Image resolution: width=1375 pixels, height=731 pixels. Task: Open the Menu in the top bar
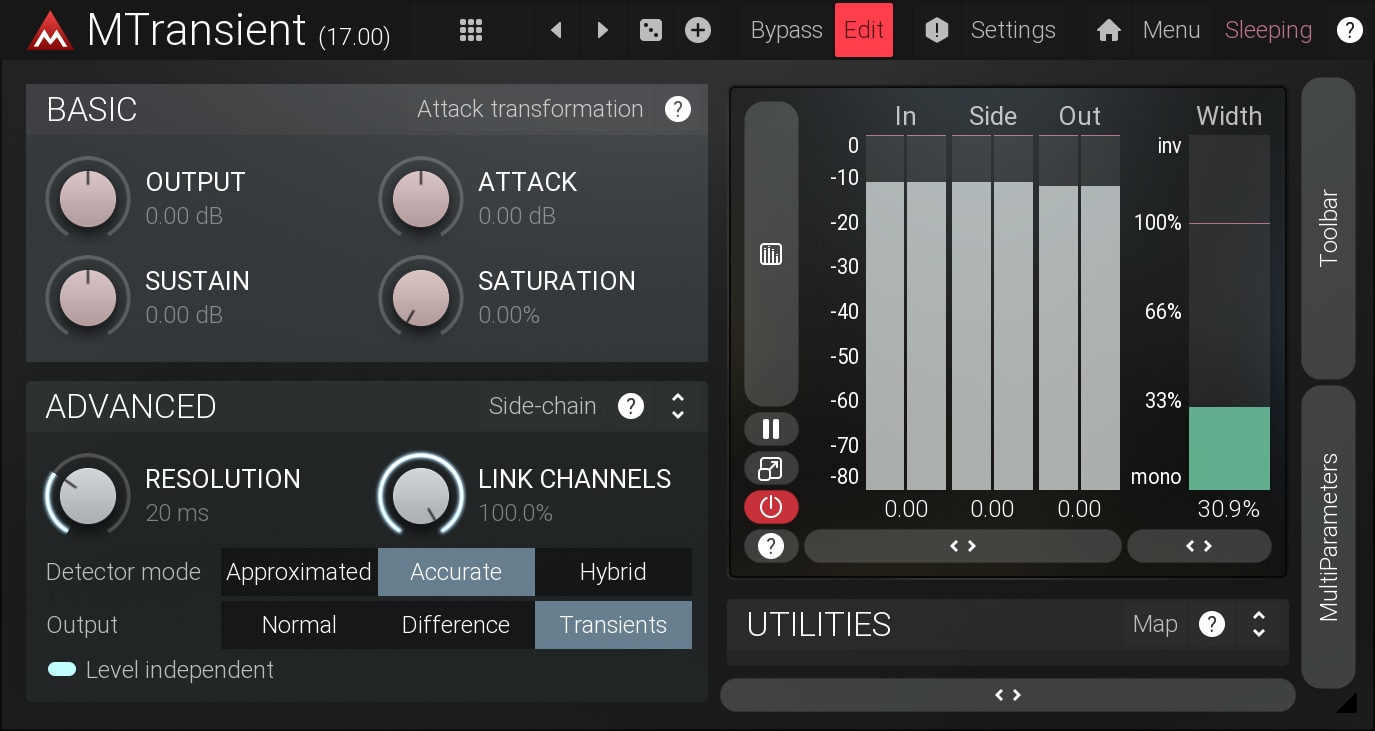tap(1171, 30)
